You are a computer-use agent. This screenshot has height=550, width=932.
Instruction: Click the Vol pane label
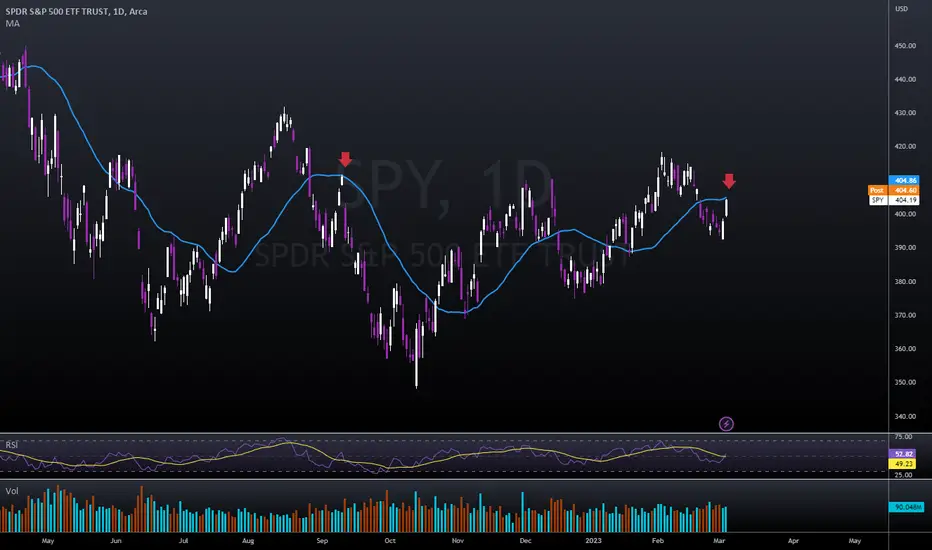click(x=12, y=491)
